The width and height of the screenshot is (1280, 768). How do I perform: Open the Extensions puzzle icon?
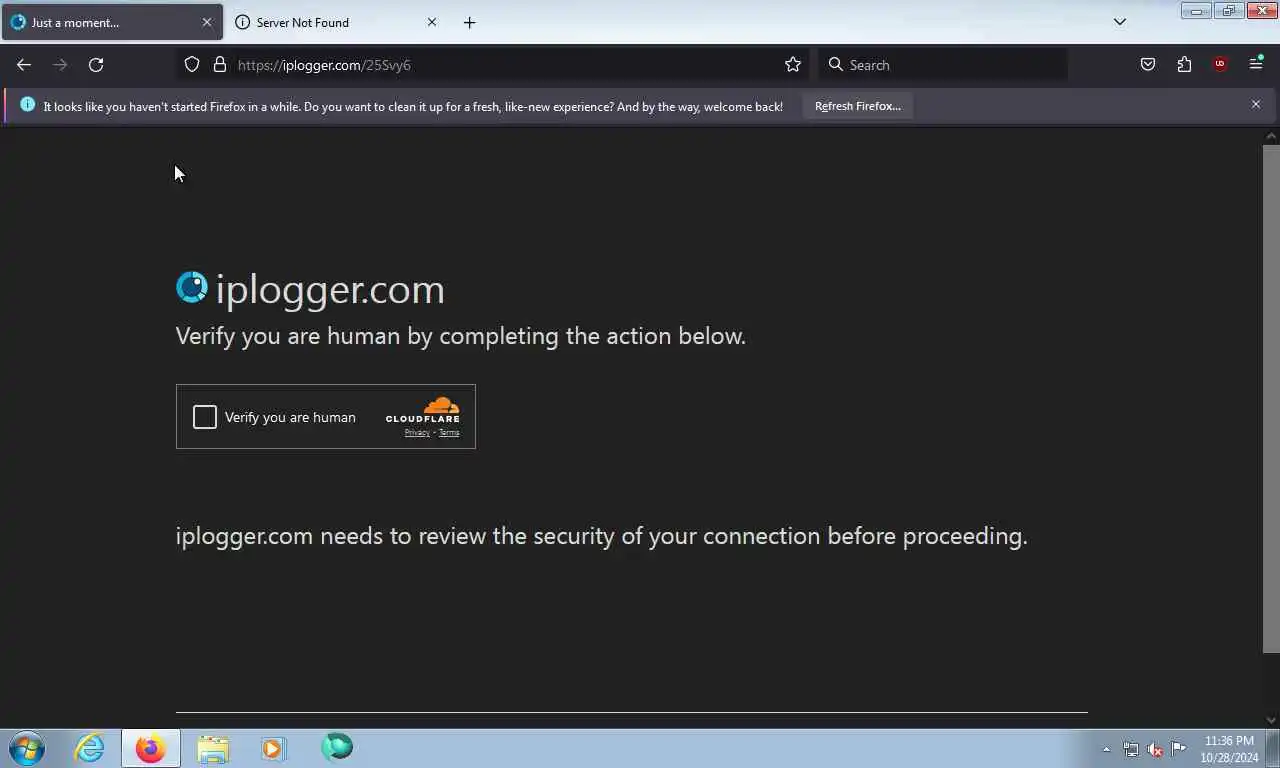pyautogui.click(x=1184, y=65)
